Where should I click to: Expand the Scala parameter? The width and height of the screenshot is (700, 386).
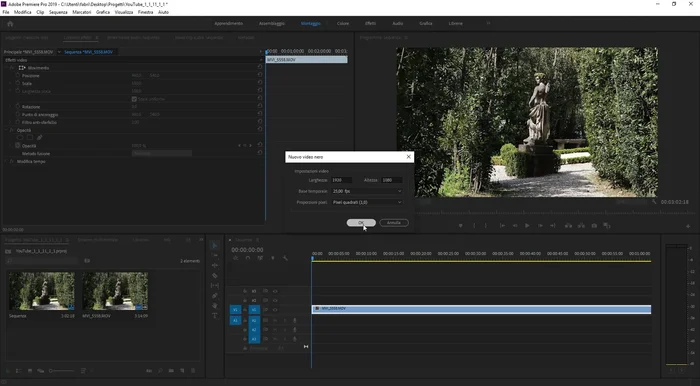tap(11, 83)
